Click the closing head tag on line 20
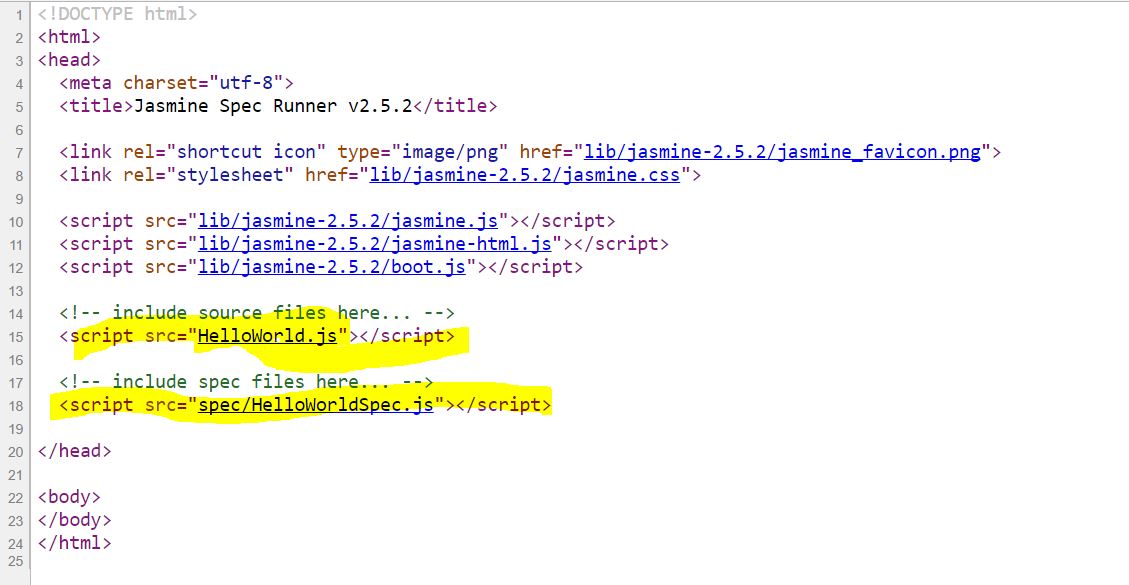This screenshot has height=585, width=1129. coord(73,451)
